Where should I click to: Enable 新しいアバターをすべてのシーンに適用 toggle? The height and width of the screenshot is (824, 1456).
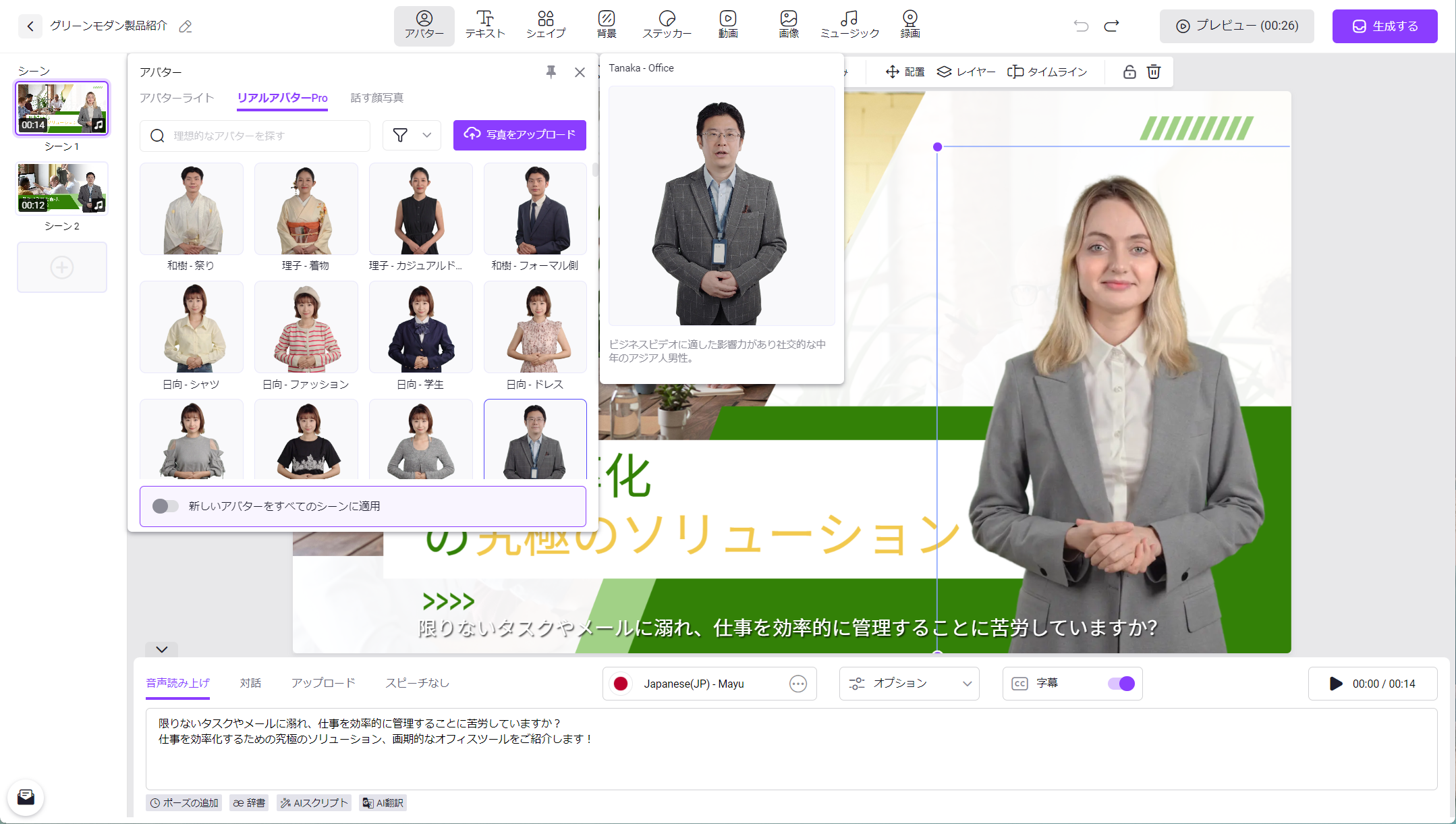(165, 506)
